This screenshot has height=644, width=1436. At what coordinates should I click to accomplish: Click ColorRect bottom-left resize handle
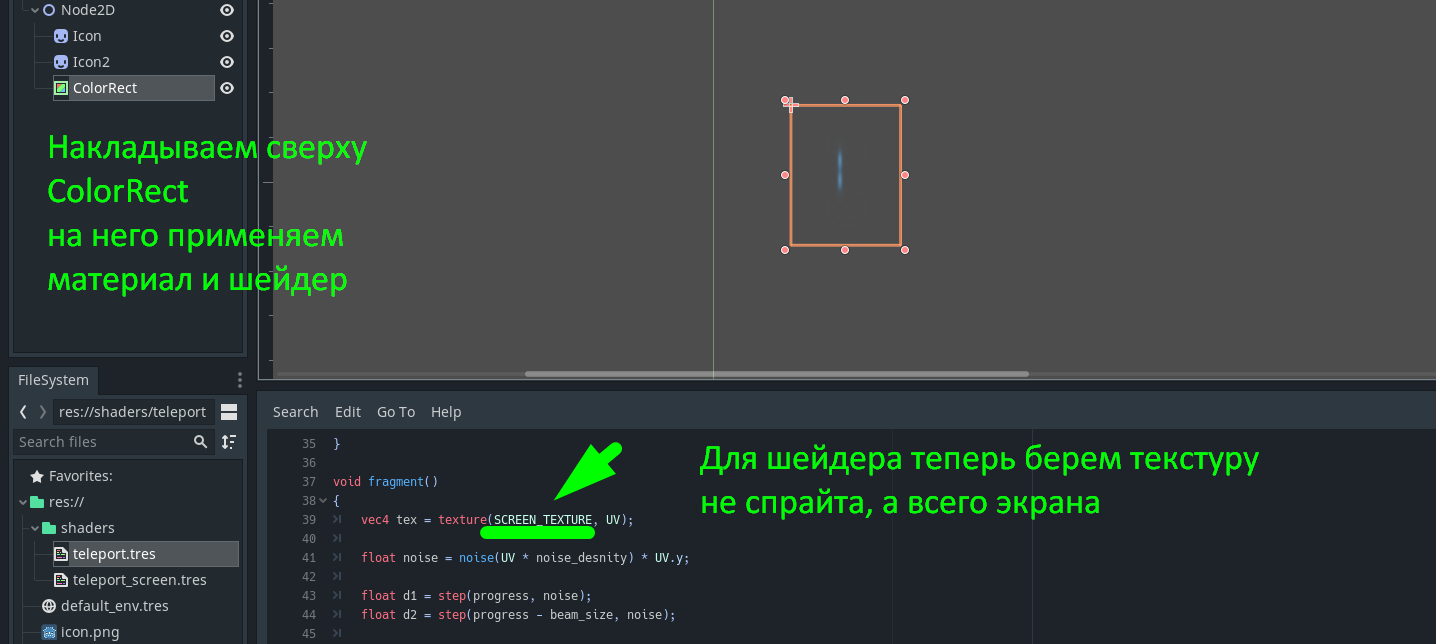tap(785, 250)
